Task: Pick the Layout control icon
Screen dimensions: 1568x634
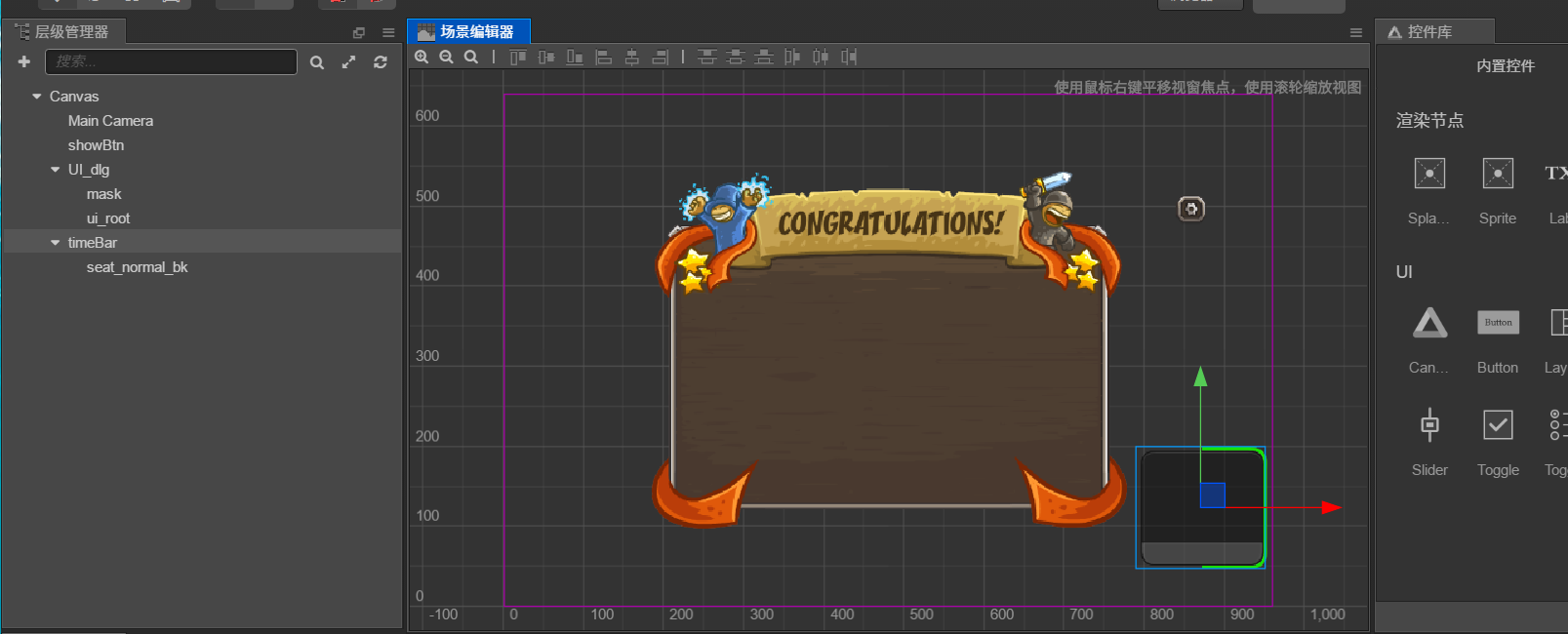Action: coord(1558,323)
